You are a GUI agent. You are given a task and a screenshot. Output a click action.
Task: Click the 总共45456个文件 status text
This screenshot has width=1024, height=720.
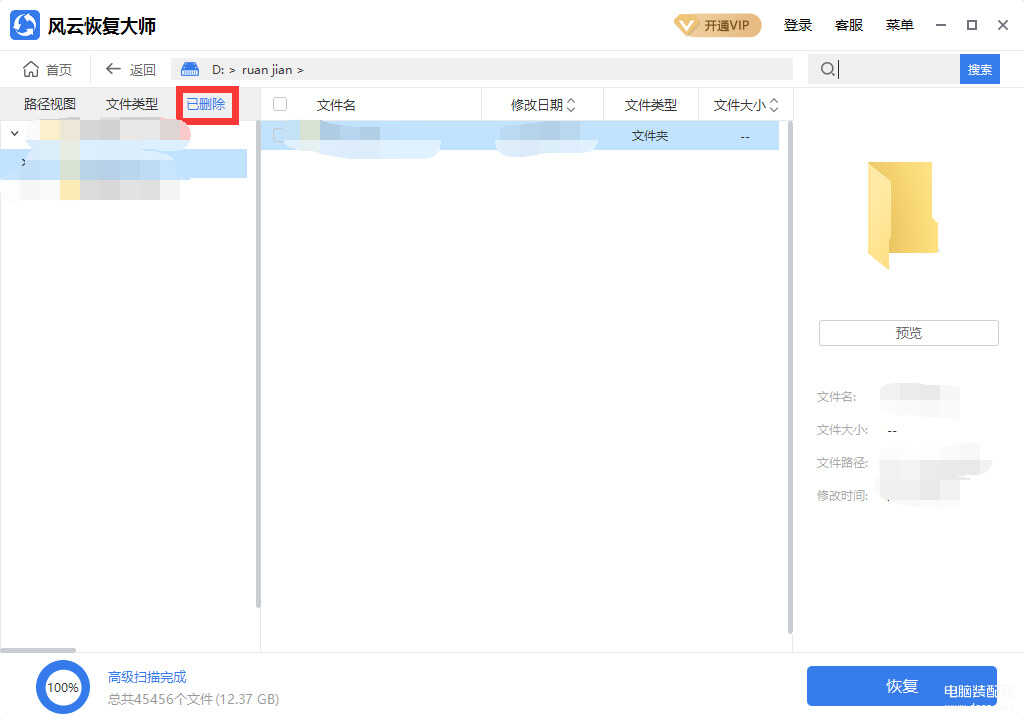tap(193, 699)
